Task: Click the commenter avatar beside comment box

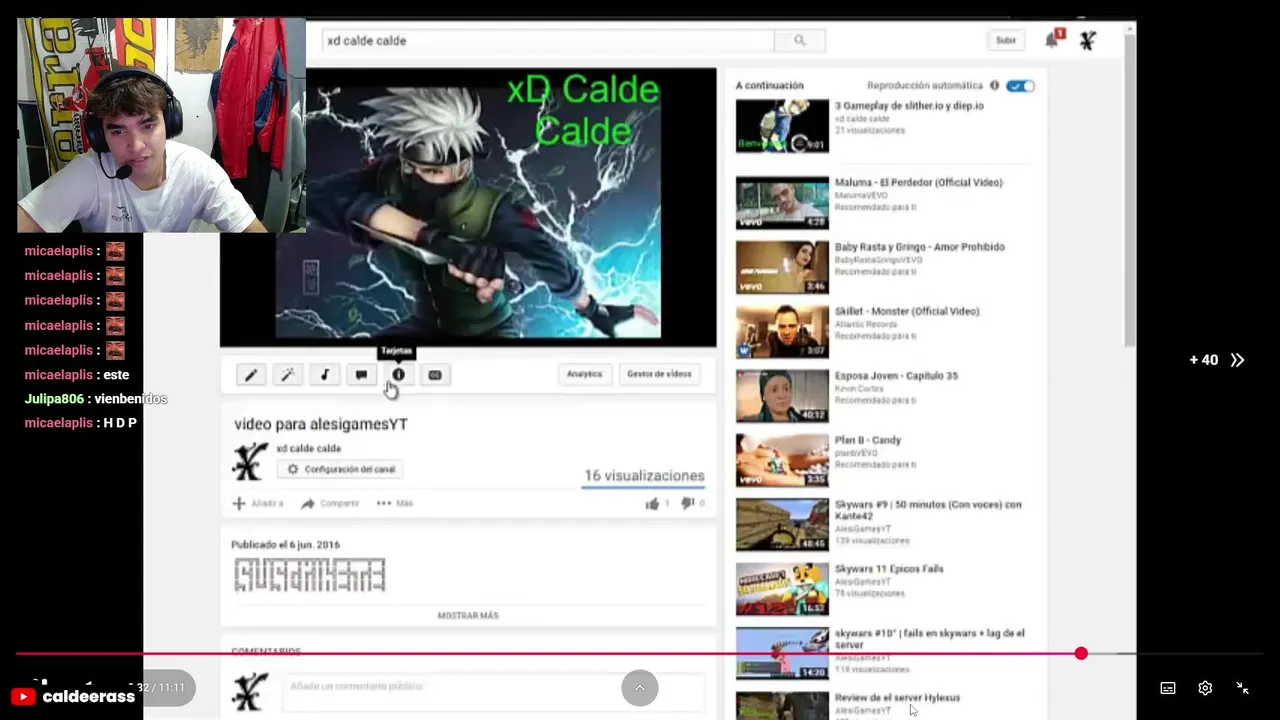Action: pos(249,691)
